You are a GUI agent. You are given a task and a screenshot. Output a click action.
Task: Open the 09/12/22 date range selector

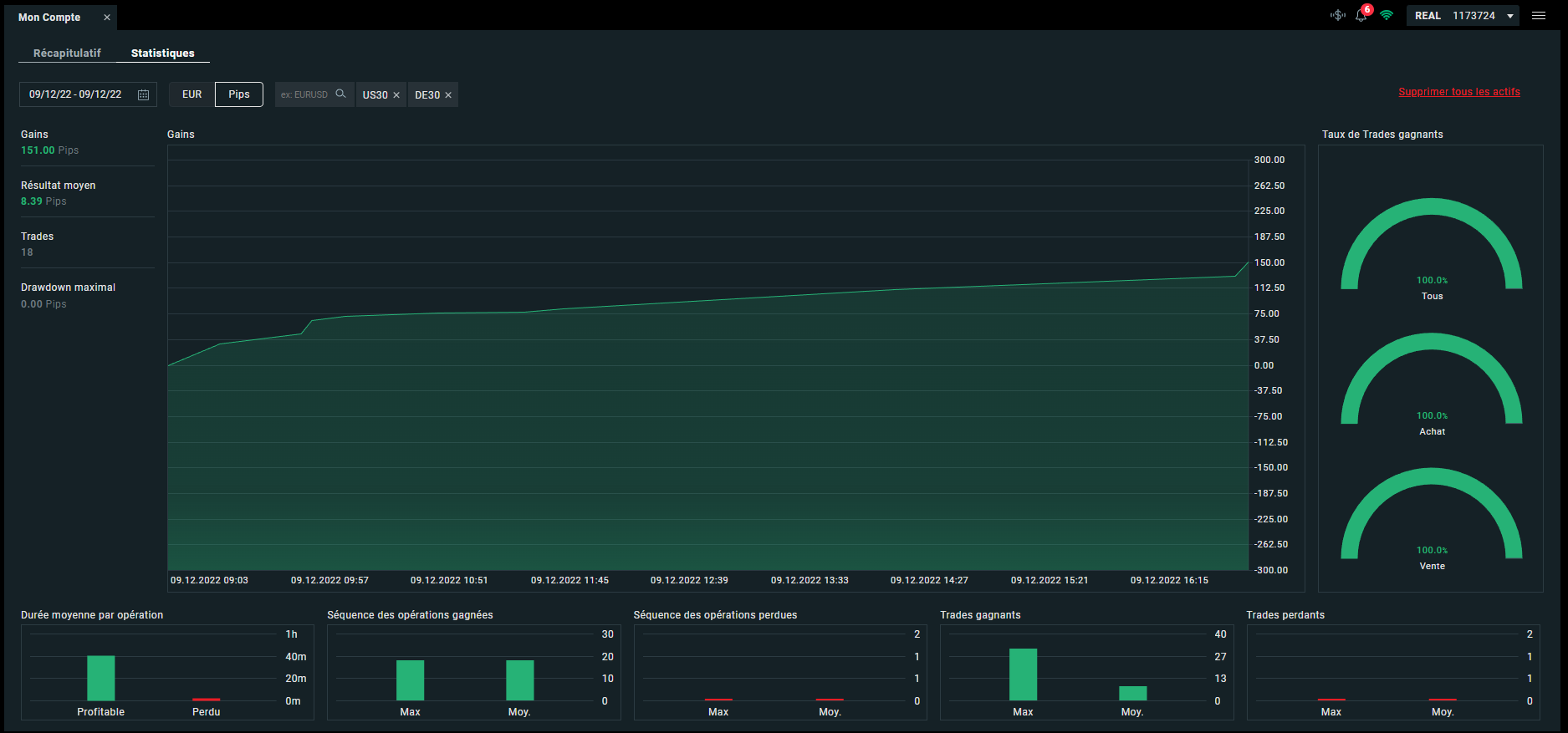76,94
